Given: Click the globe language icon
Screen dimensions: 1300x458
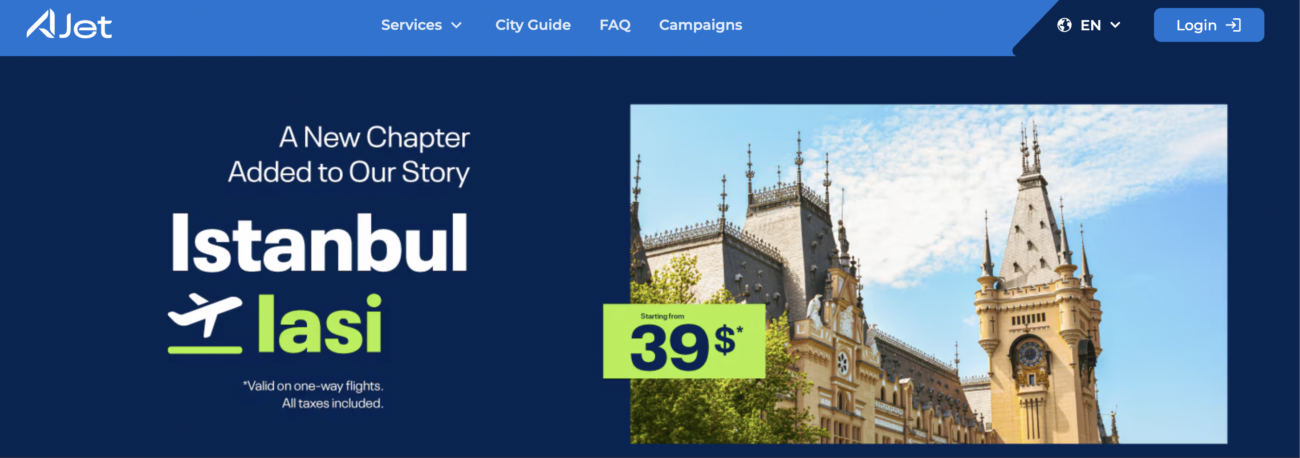Looking at the screenshot, I should (x=1064, y=25).
